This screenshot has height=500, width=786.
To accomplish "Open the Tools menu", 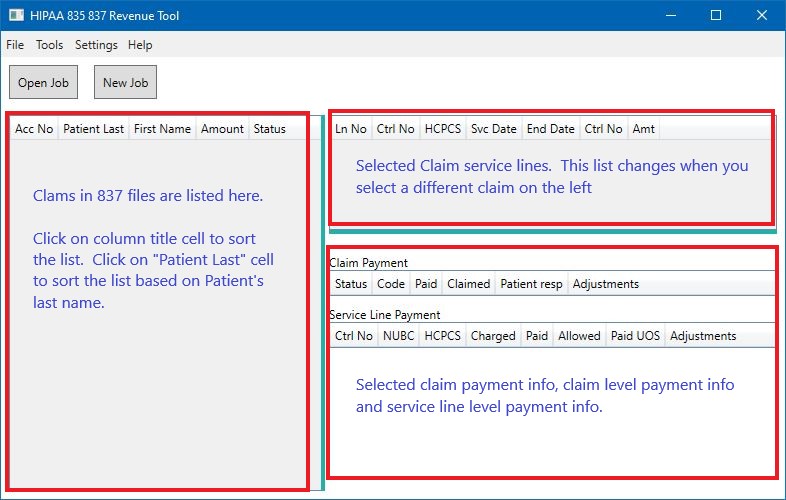I will pyautogui.click(x=49, y=45).
